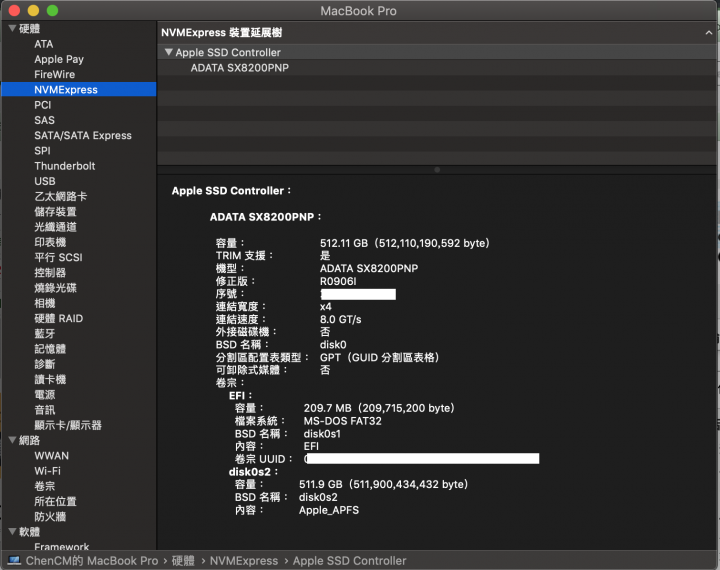Select 診斷 in the sidebar
Viewport: 720px width, 570px height.
[45, 364]
